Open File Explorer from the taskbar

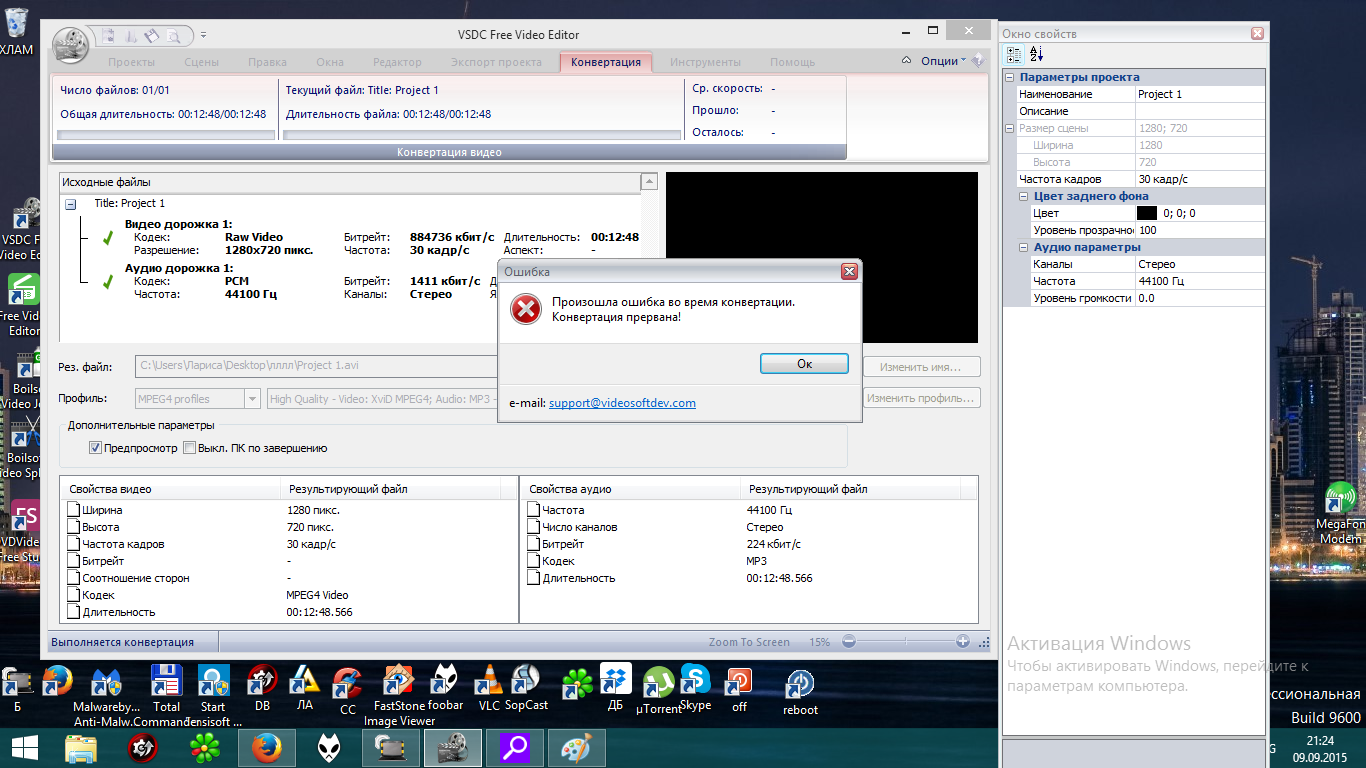[81, 747]
